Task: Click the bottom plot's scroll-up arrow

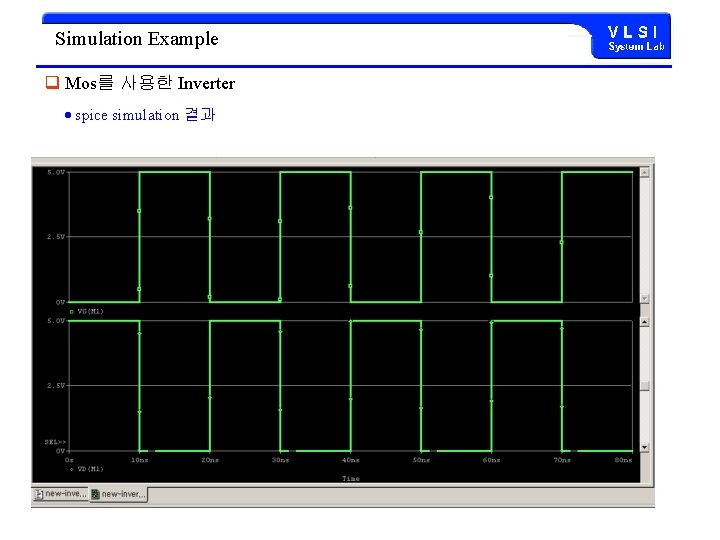Action: tap(645, 322)
